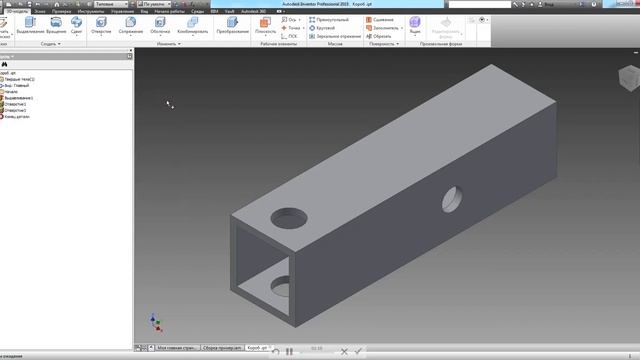
Task: Select the Вращение (Revolve) tool
Action: coord(56,25)
